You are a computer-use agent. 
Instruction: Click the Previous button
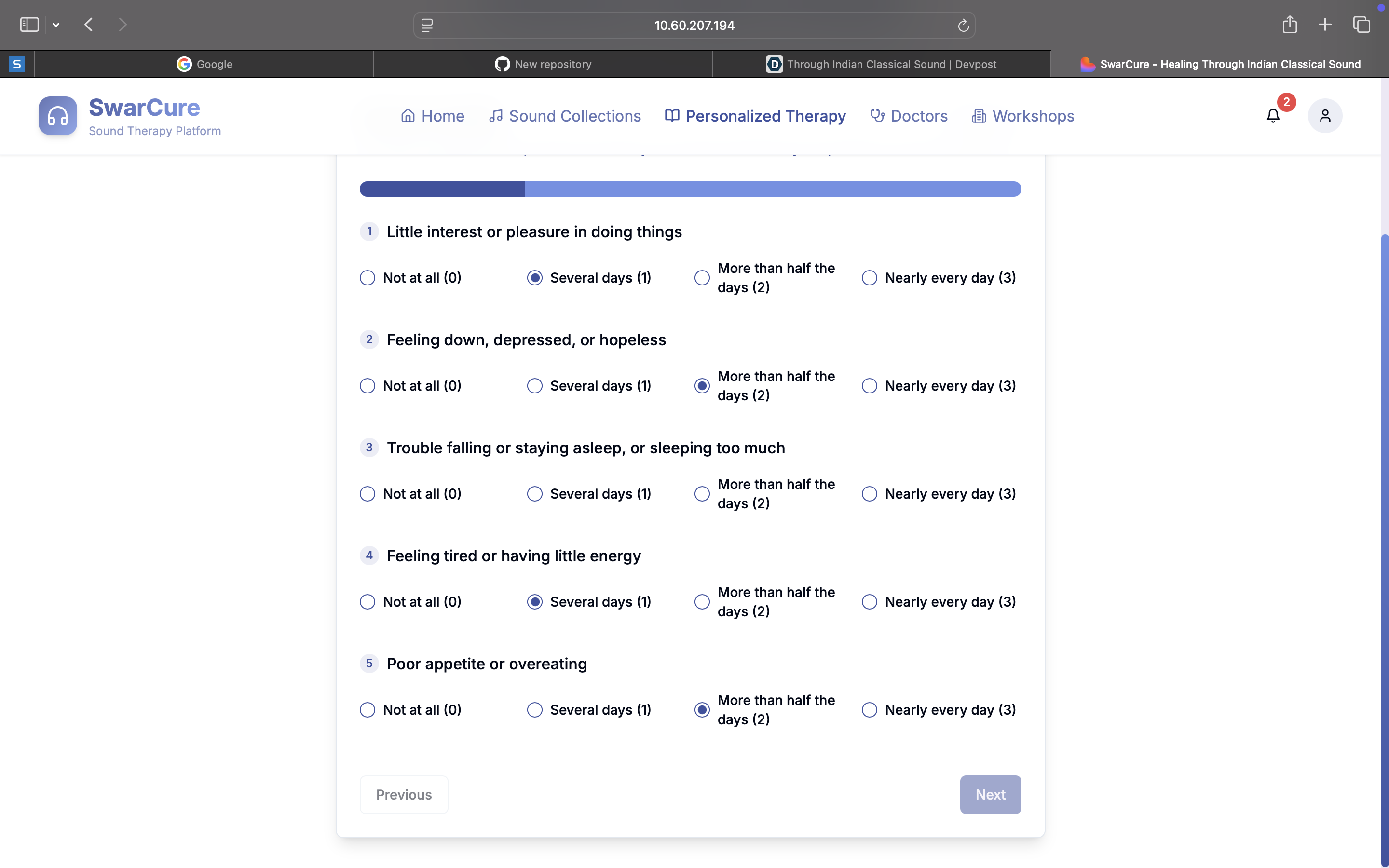click(404, 795)
